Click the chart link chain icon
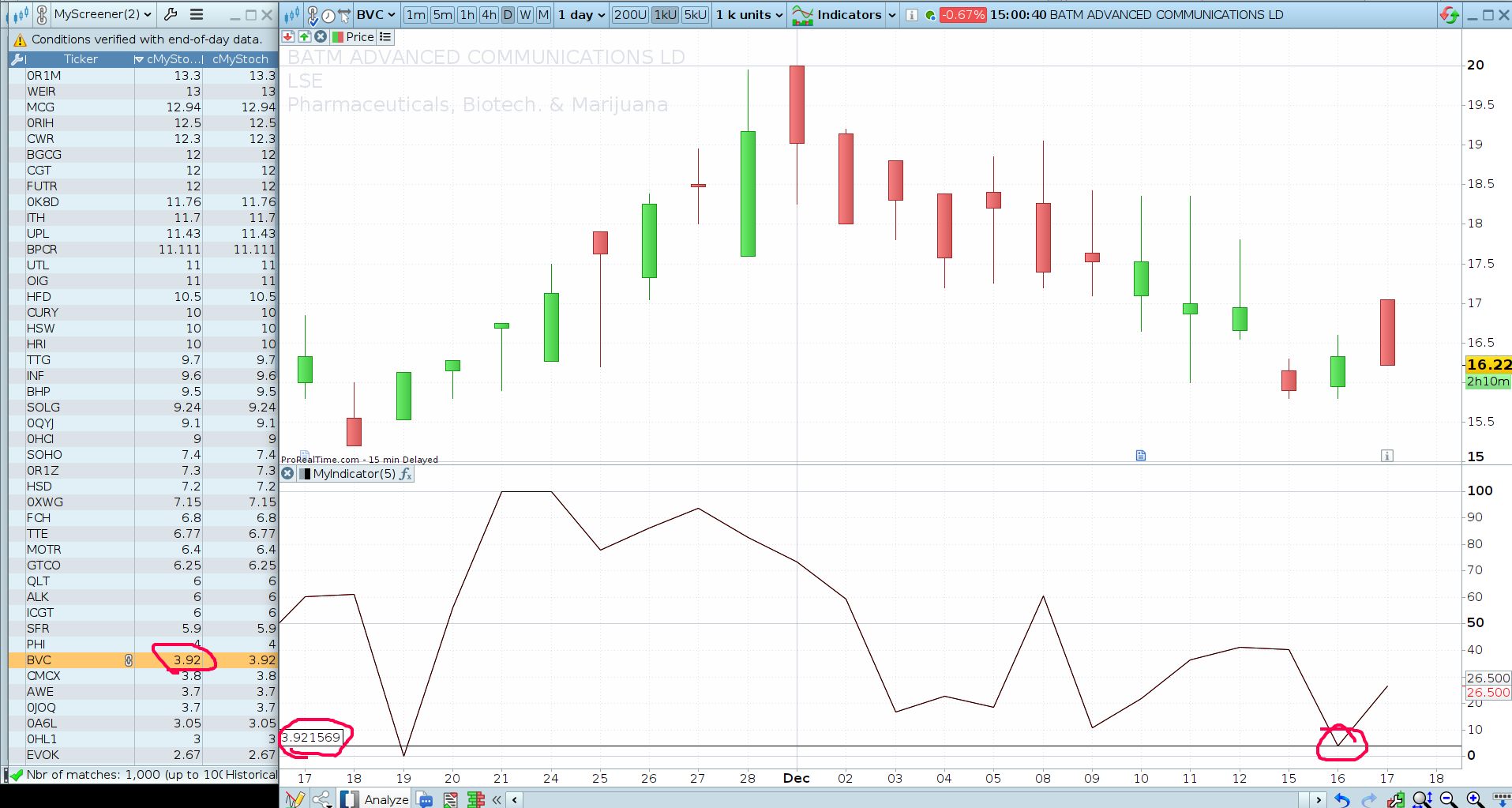 click(x=313, y=14)
